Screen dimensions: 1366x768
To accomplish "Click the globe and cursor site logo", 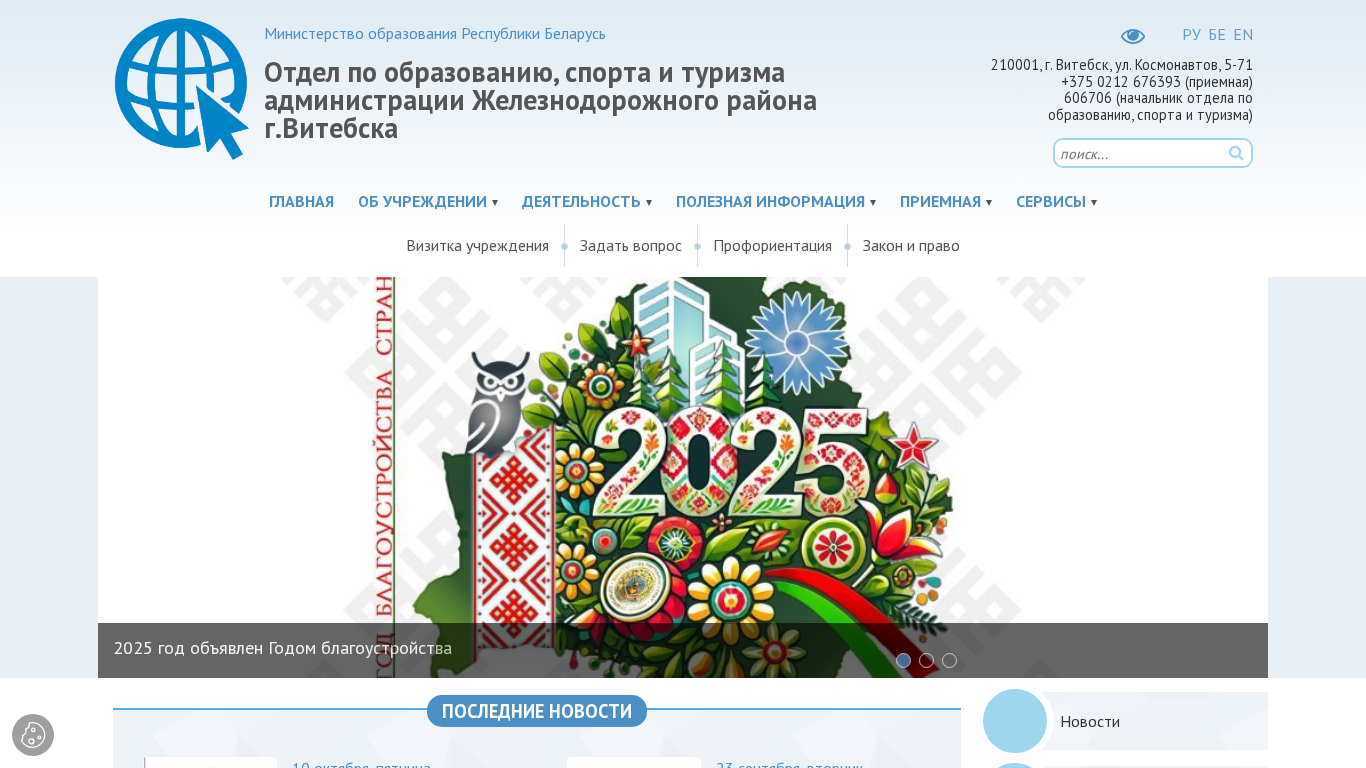I will tap(181, 89).
